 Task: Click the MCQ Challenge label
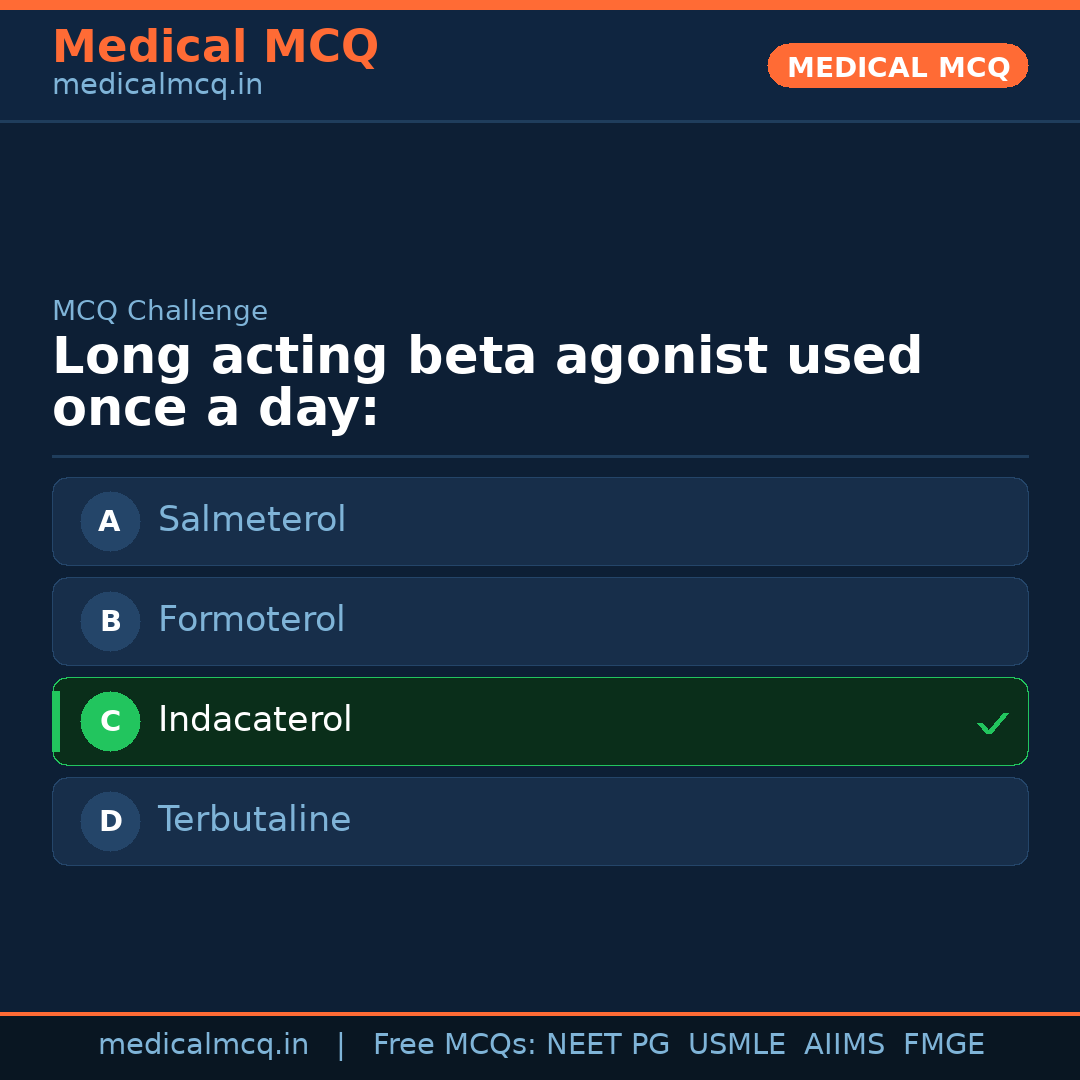[x=160, y=311]
